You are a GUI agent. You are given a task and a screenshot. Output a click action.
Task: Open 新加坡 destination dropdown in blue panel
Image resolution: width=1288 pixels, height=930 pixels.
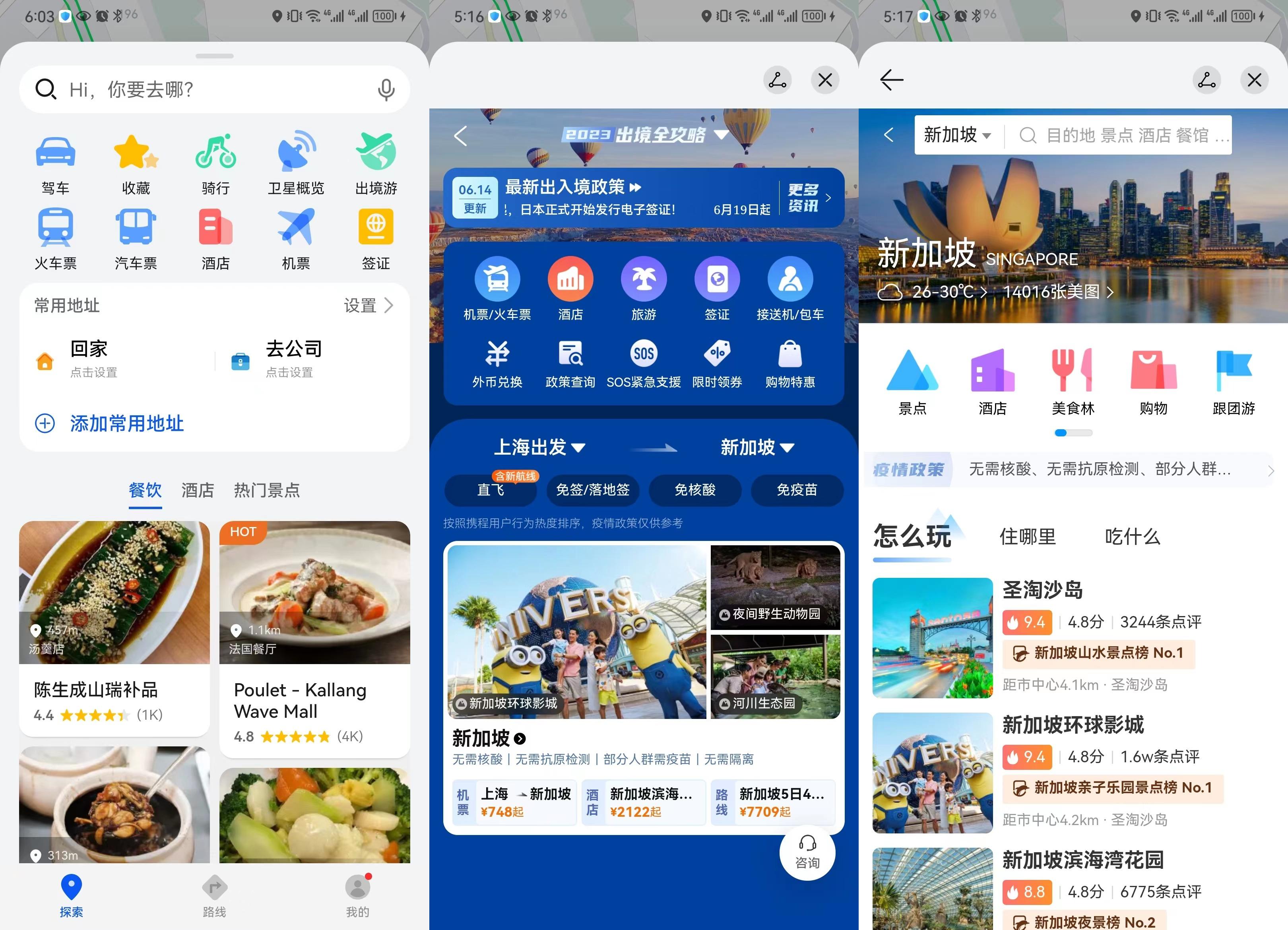pyautogui.click(x=757, y=448)
